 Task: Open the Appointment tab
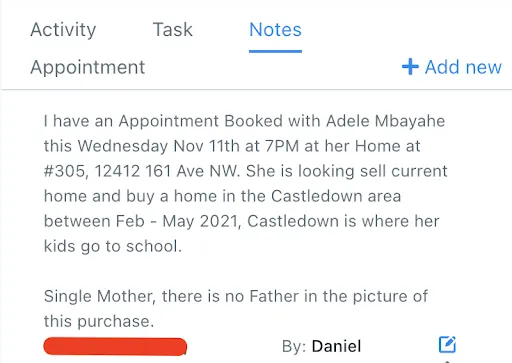(88, 68)
